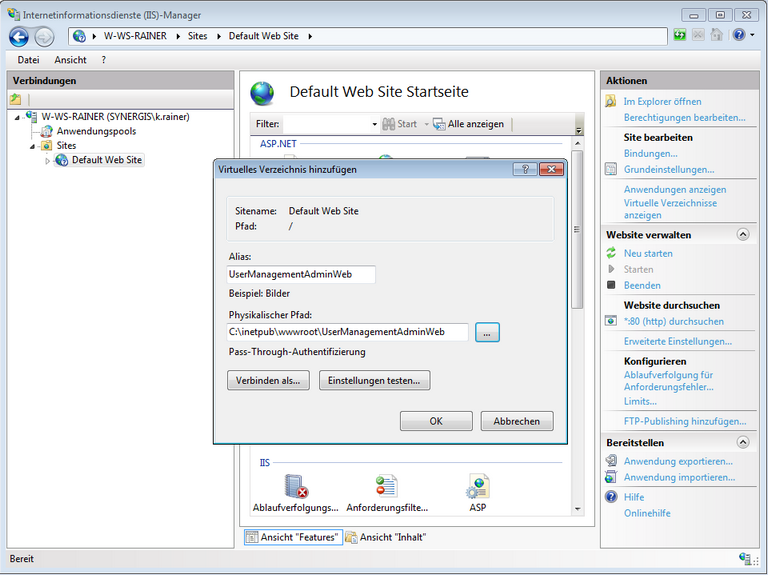The height and width of the screenshot is (575, 768).
Task: Click the back navigation arrow button
Action: click(19, 36)
